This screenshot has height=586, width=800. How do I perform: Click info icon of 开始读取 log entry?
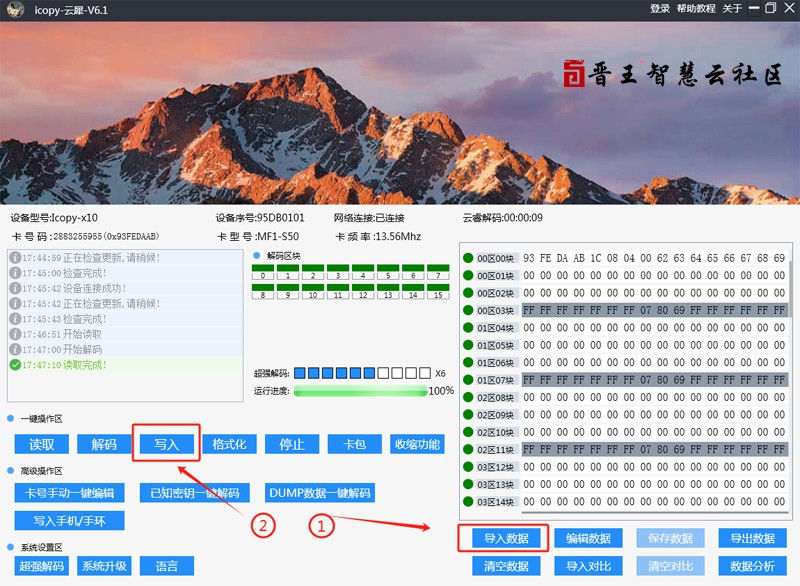coord(15,334)
